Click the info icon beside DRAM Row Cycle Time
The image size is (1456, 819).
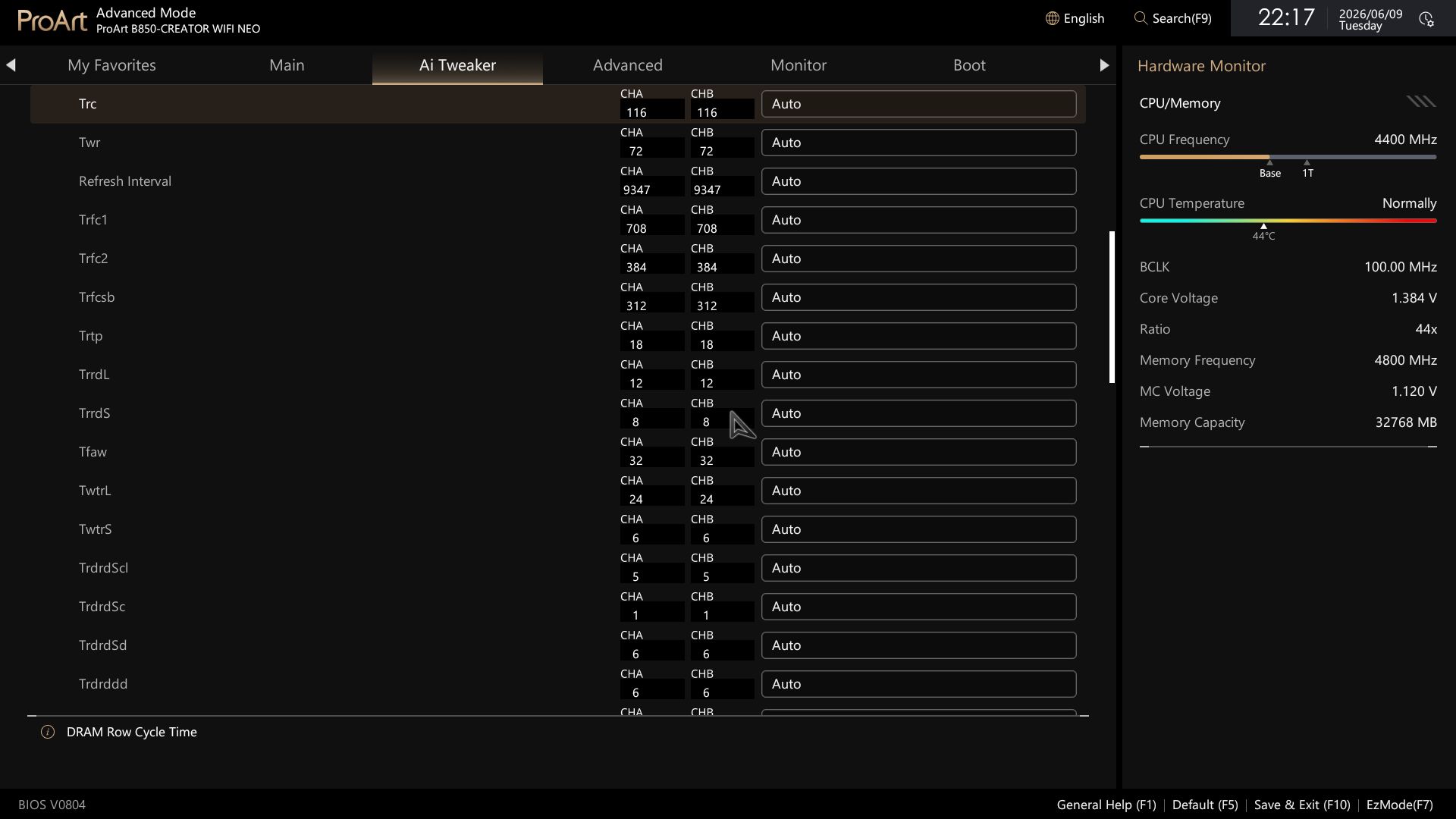point(48,732)
